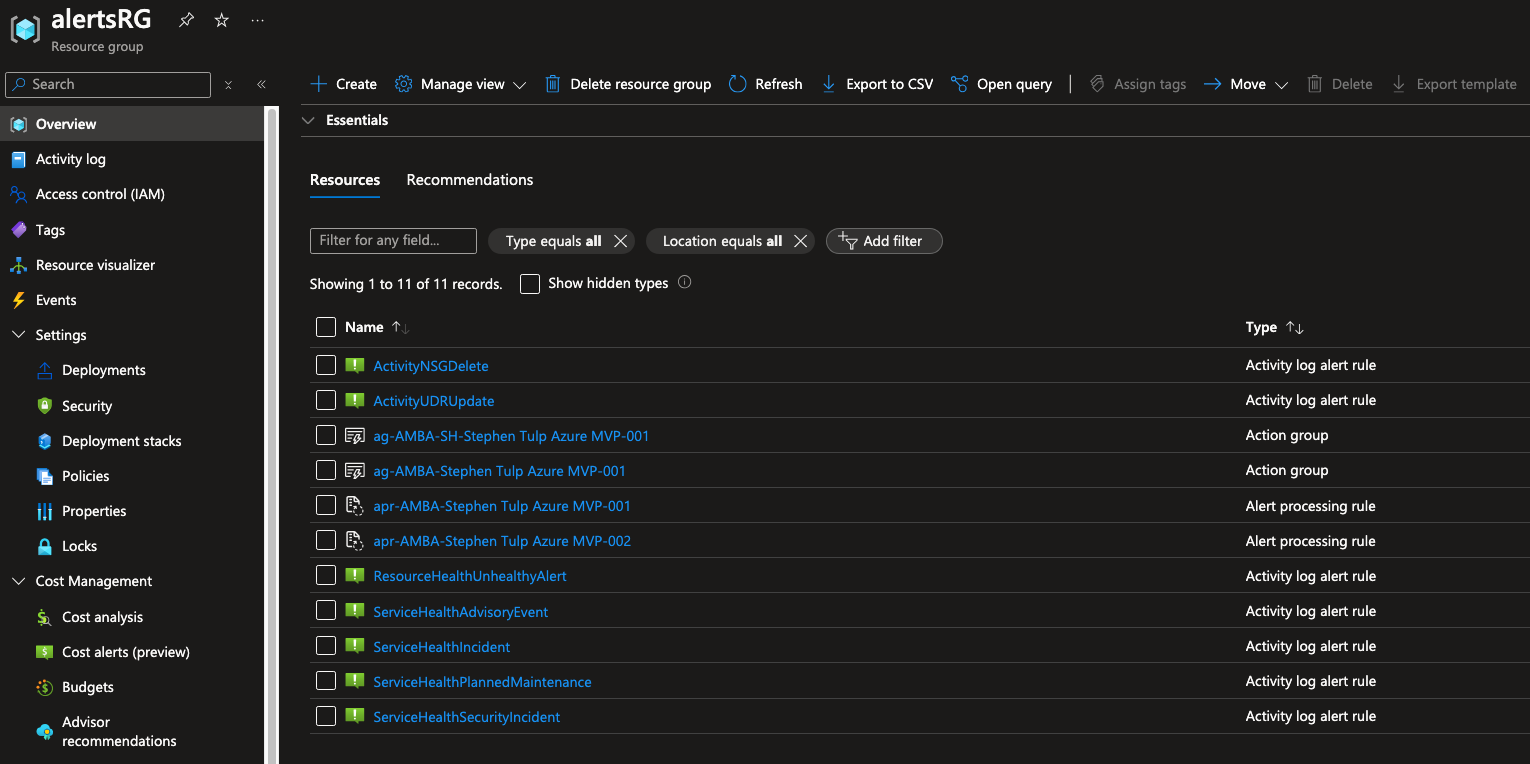Select the ActivityUDRUpdate row checkbox

click(326, 400)
